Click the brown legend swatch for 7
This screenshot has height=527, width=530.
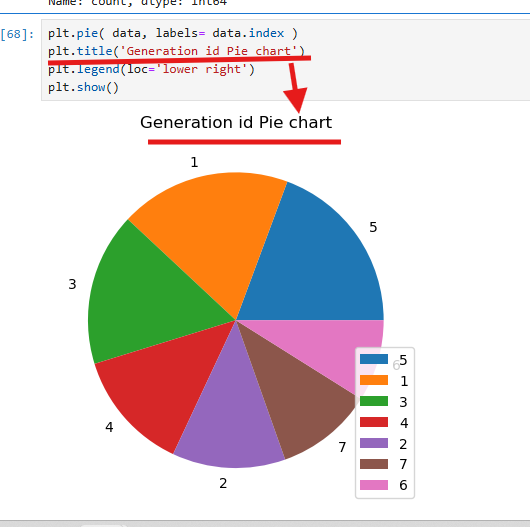374,464
